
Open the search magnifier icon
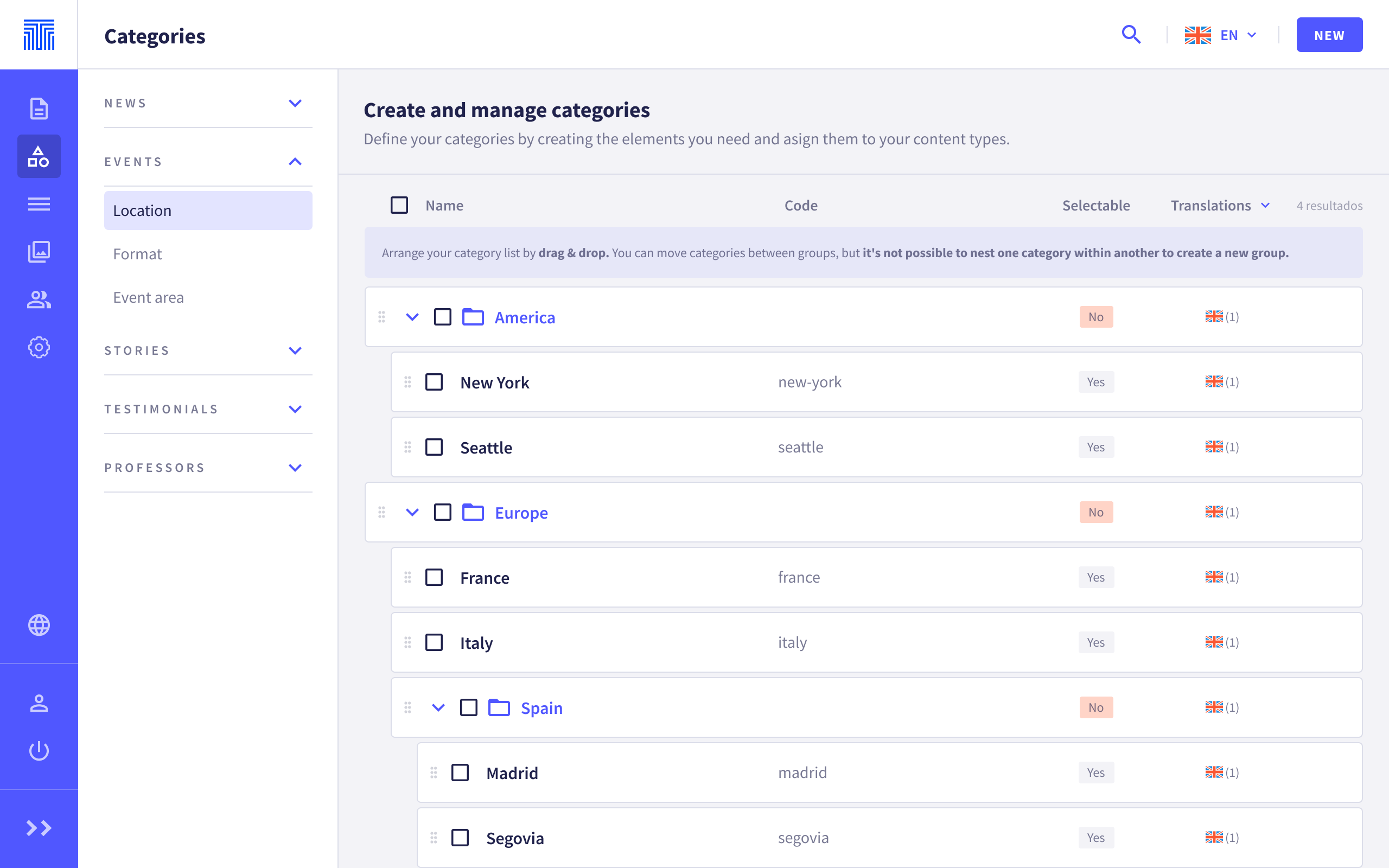coord(1131,35)
